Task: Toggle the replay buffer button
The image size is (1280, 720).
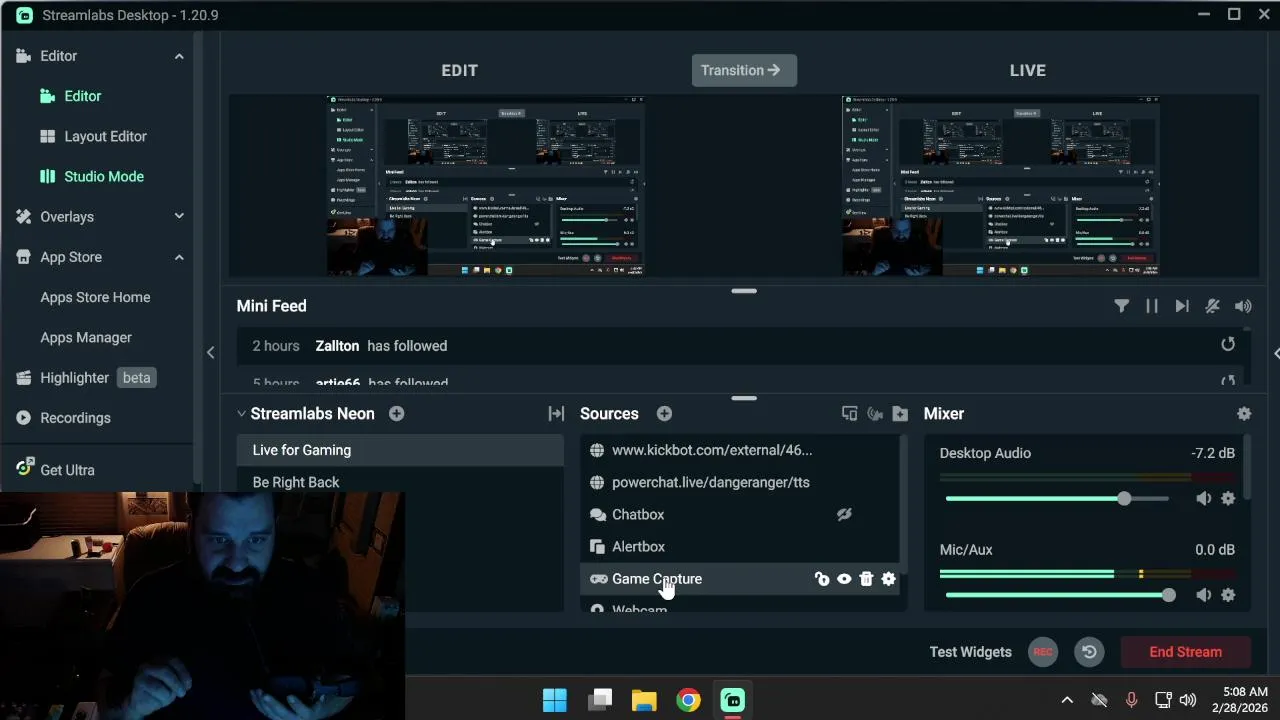Action: [1089, 652]
